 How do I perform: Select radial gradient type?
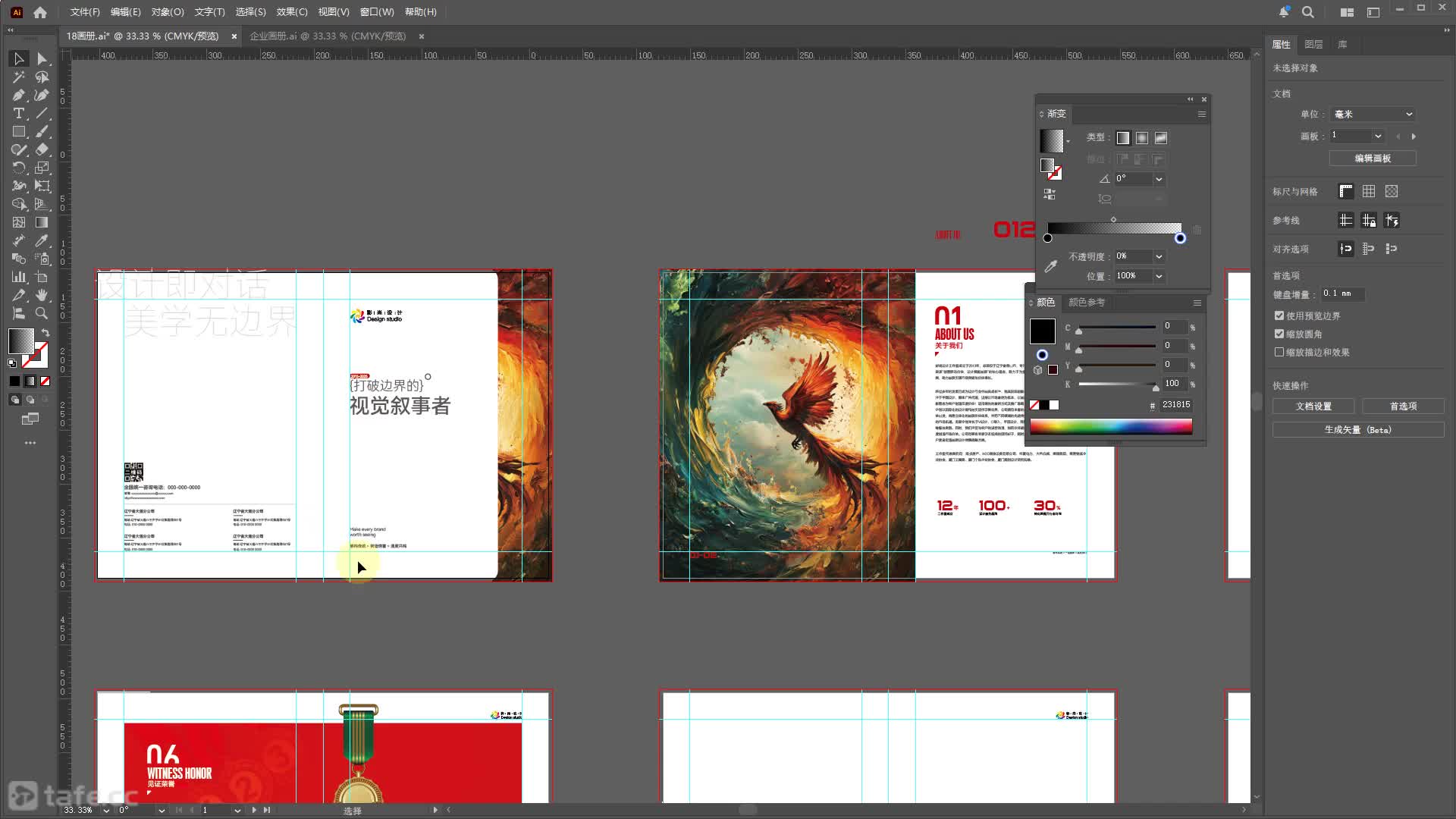(x=1142, y=138)
